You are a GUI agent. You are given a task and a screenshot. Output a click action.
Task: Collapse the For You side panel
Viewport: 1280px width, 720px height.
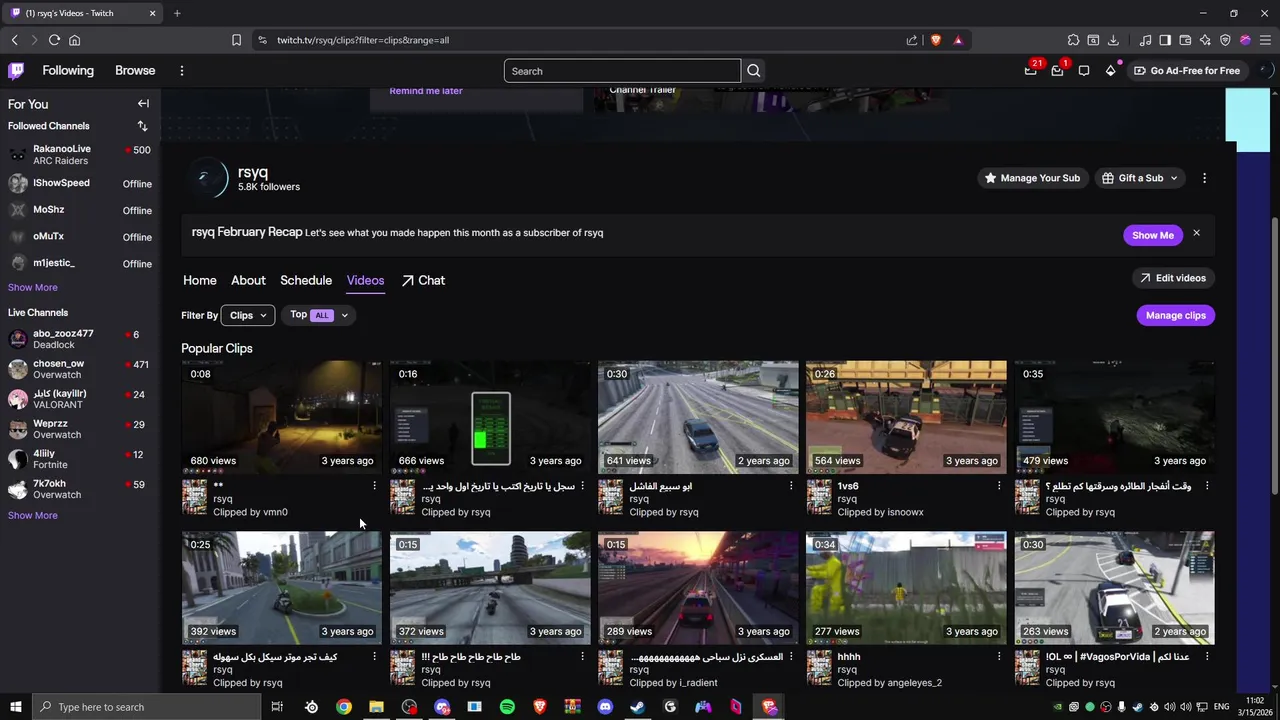tap(143, 104)
